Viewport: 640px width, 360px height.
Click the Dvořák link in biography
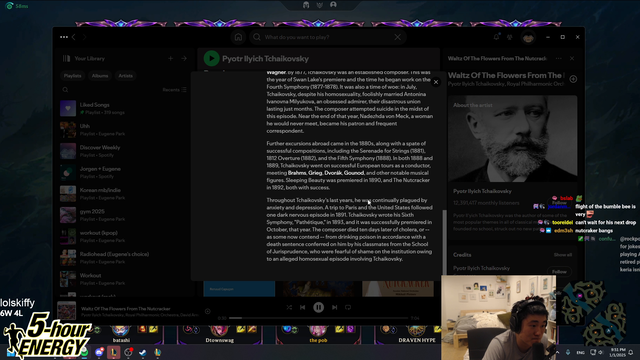[x=333, y=173]
